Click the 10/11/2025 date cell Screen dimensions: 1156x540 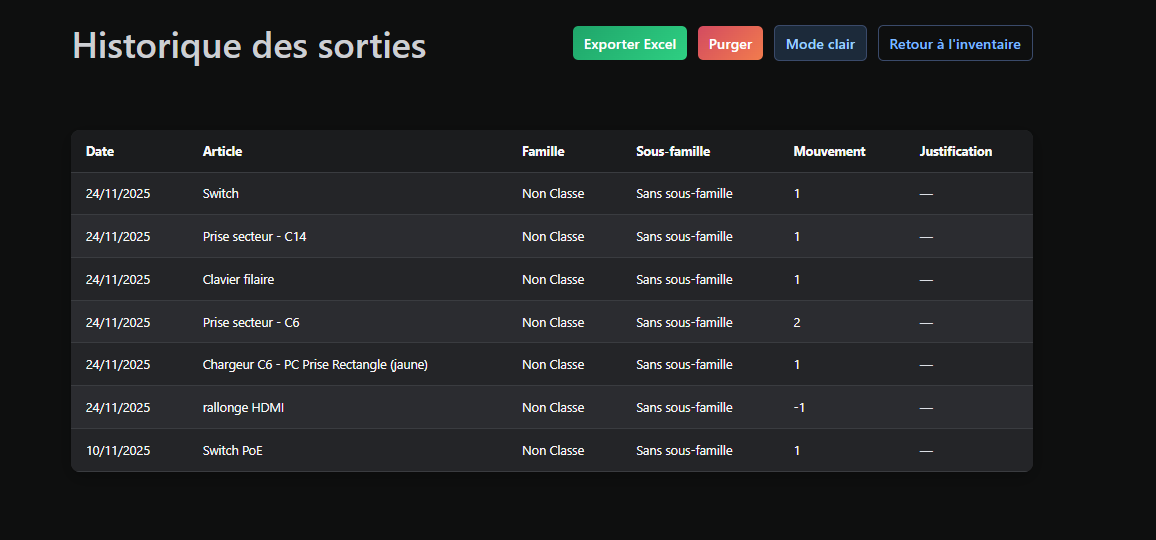pyautogui.click(x=118, y=451)
